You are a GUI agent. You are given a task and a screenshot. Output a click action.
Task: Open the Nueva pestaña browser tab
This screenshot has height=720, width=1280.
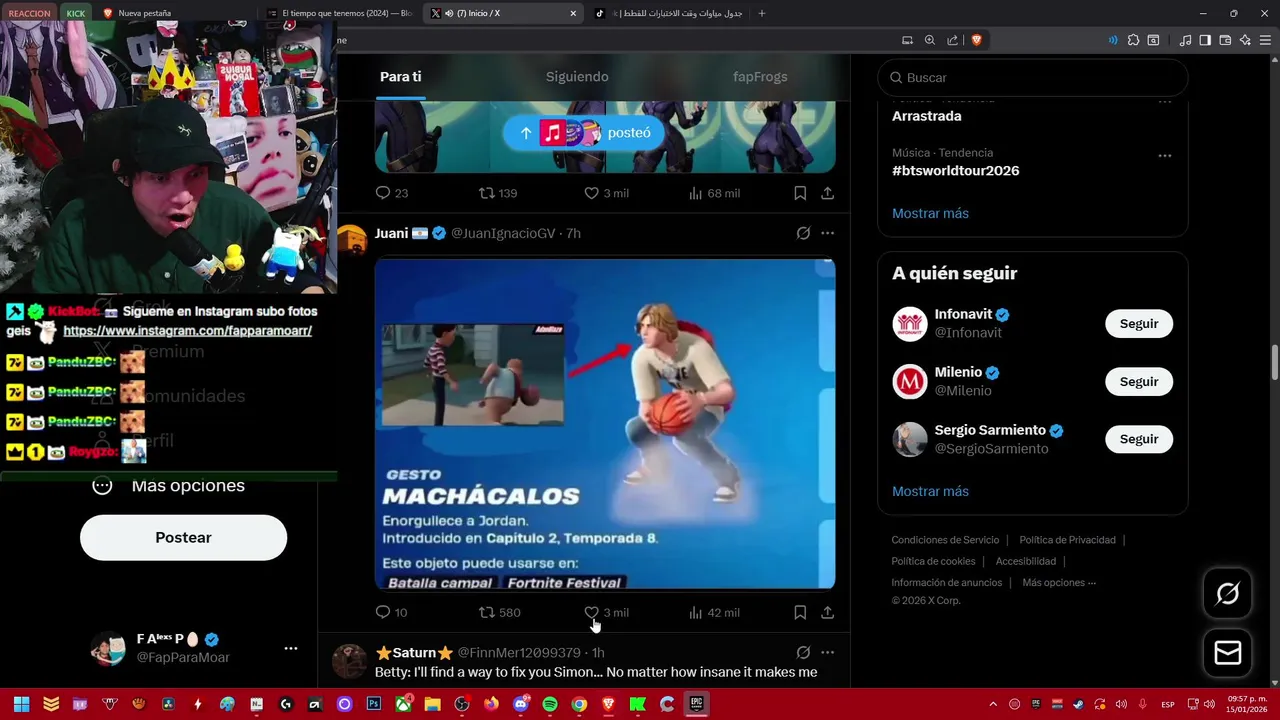172,13
